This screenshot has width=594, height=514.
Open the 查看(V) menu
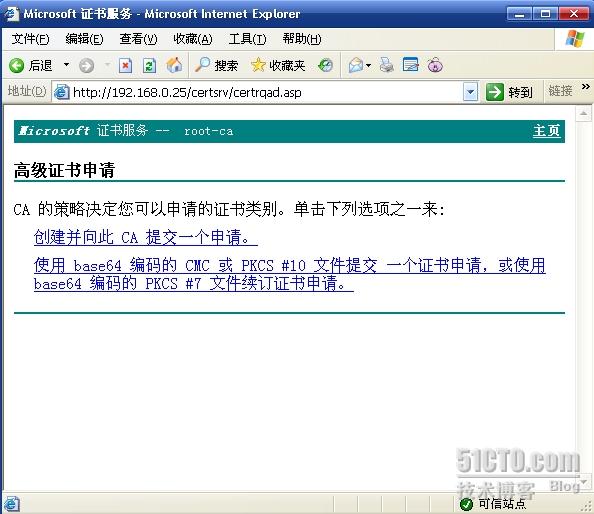pos(138,39)
